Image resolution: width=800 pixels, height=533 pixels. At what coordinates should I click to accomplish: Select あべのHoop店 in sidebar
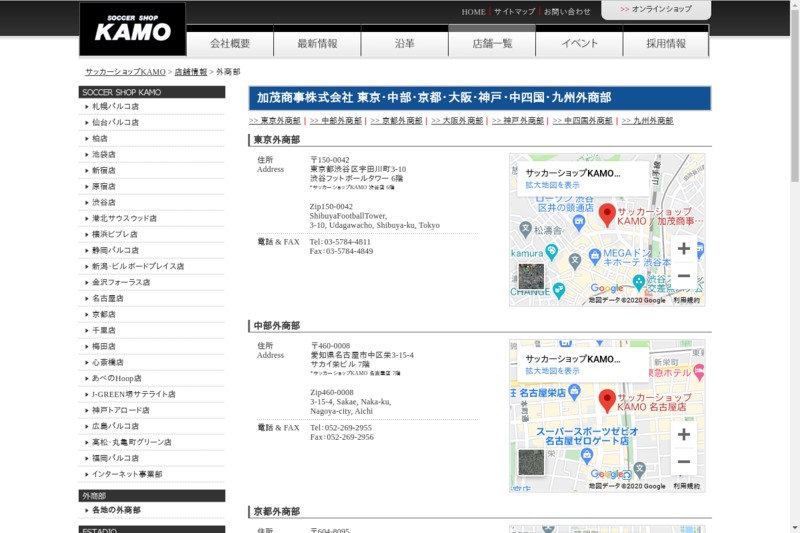(116, 378)
